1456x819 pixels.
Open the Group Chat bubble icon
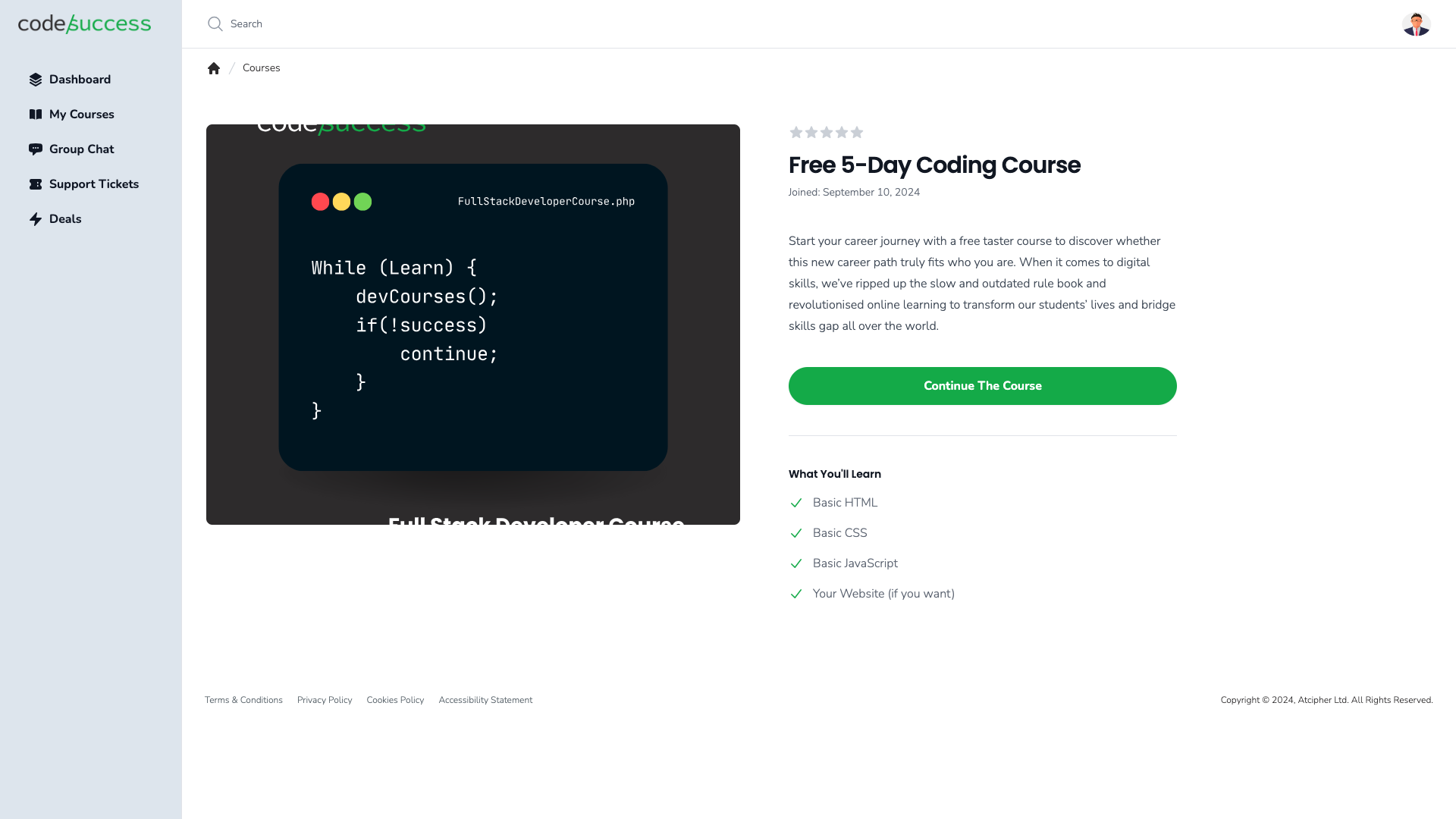coord(36,149)
